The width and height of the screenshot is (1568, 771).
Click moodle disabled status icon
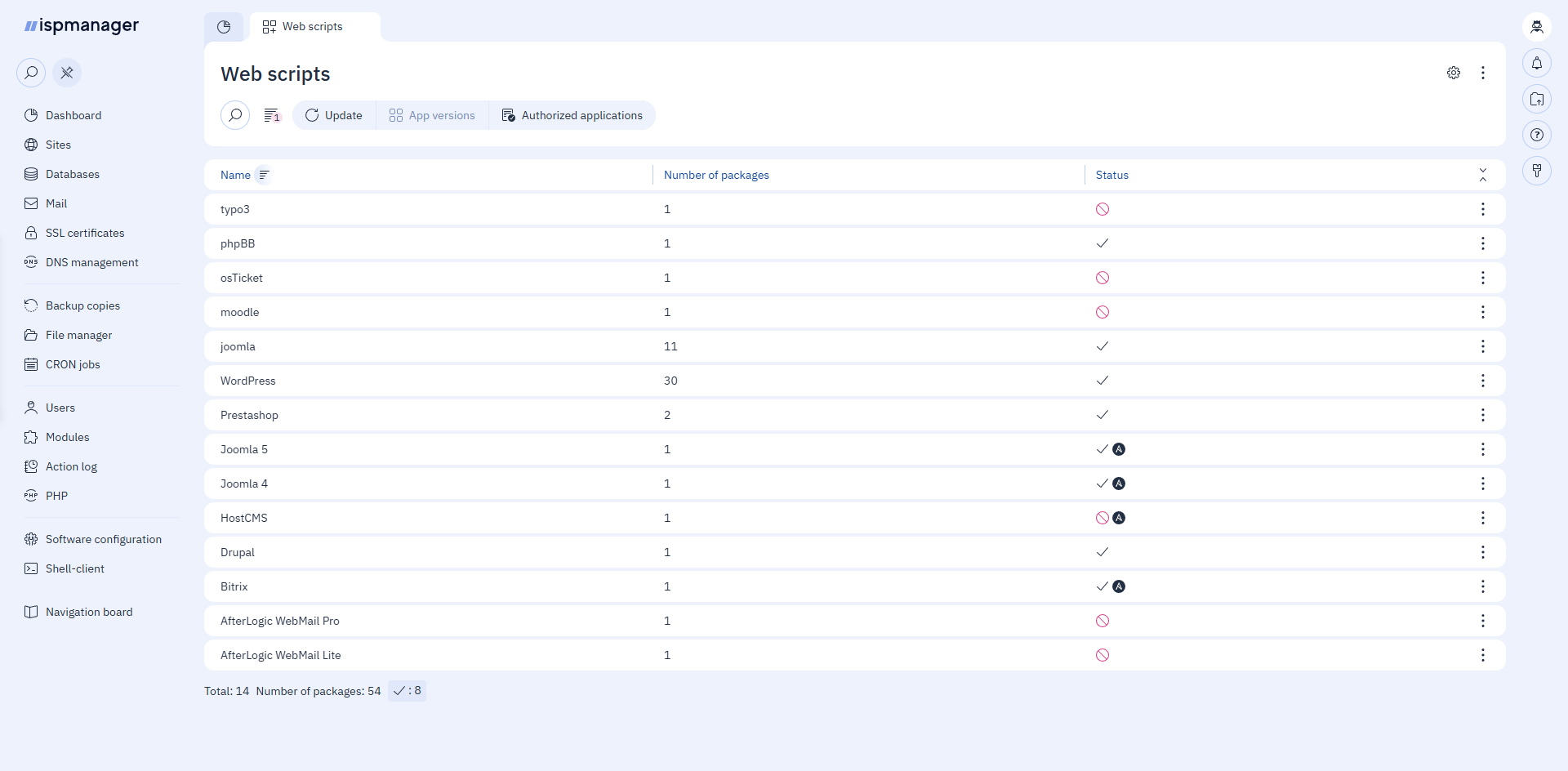pos(1102,312)
